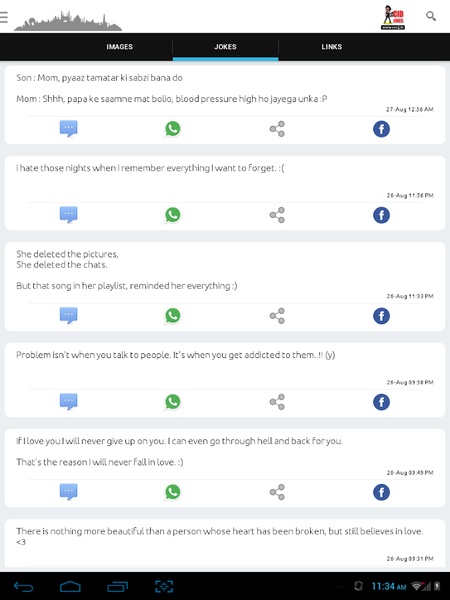Viewport: 450px width, 600px height.
Task: Open the 'nothing more beautiful' joke card
Action: 225,545
